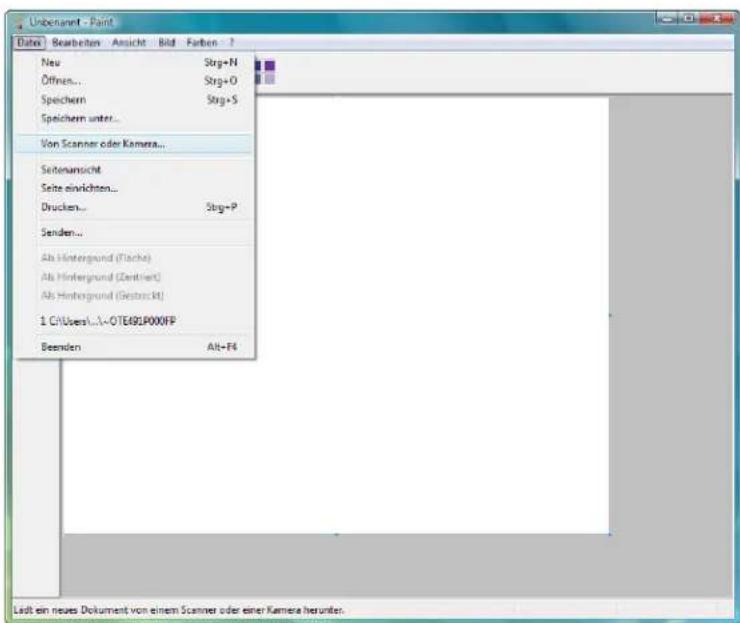Close the open Datei menu header

(x=29, y=42)
